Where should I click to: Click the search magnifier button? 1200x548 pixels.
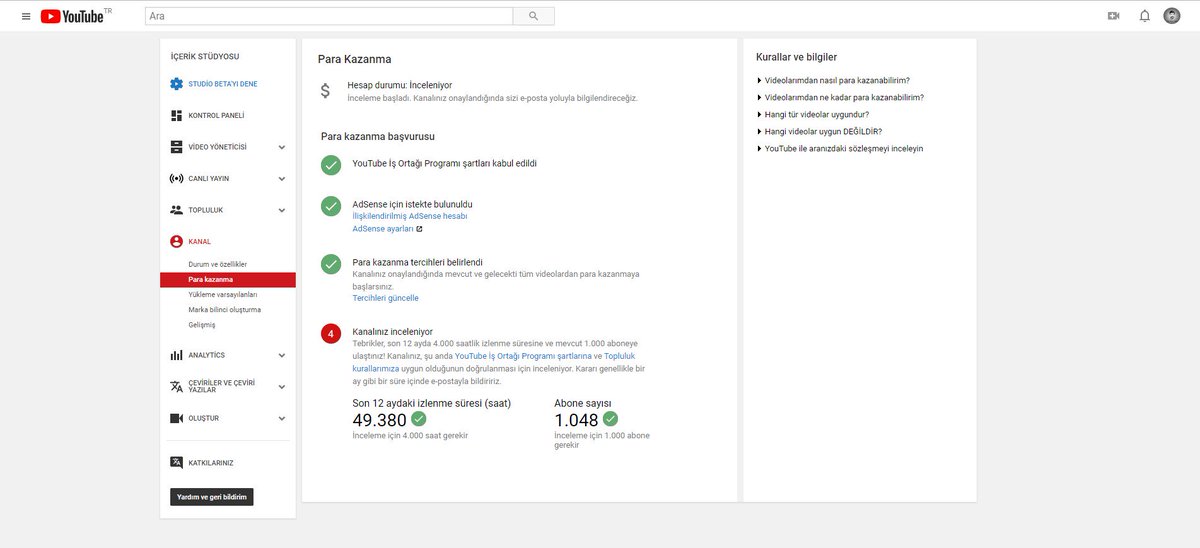(x=533, y=16)
